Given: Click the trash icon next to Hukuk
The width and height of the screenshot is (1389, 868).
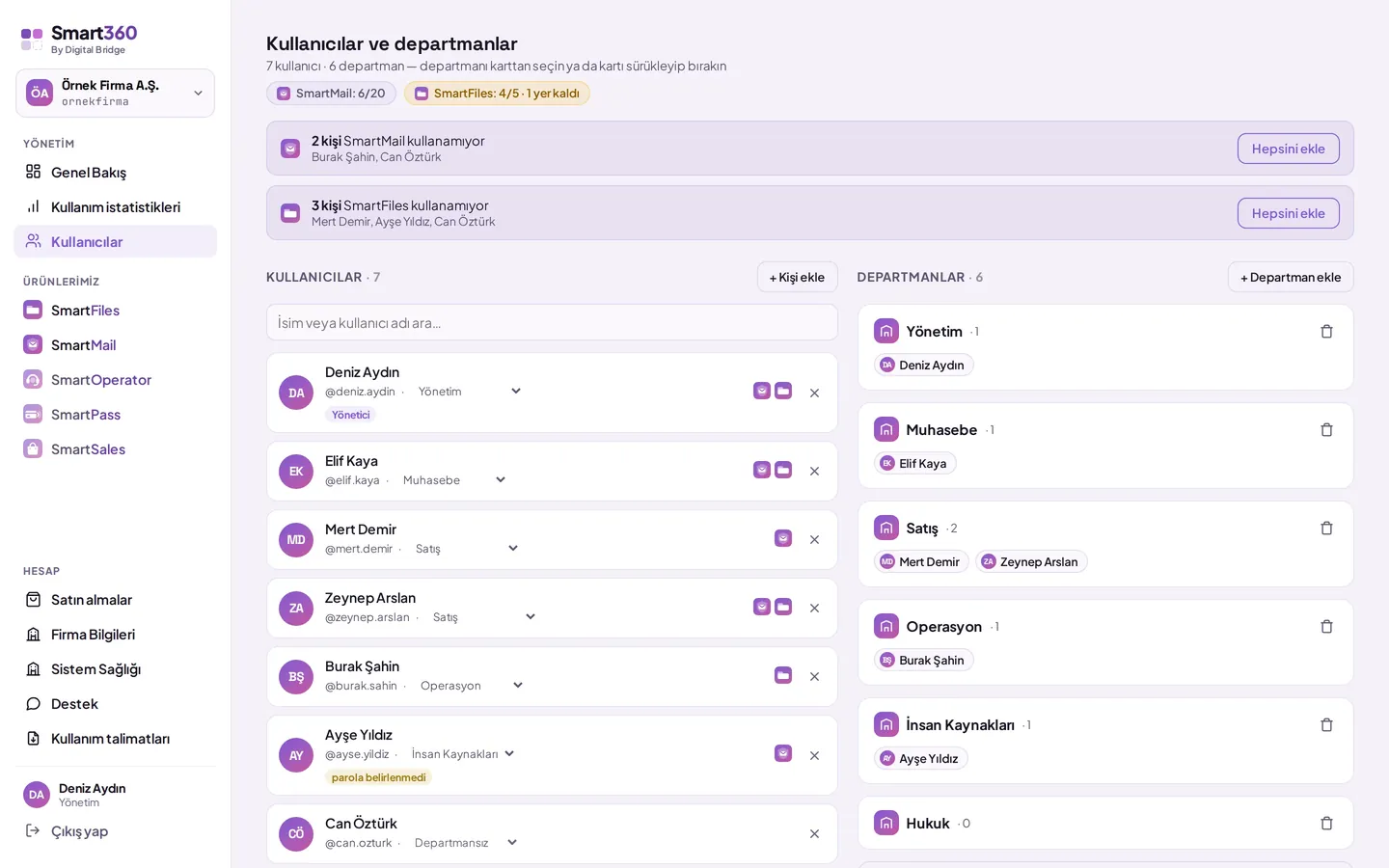Looking at the screenshot, I should (x=1326, y=824).
